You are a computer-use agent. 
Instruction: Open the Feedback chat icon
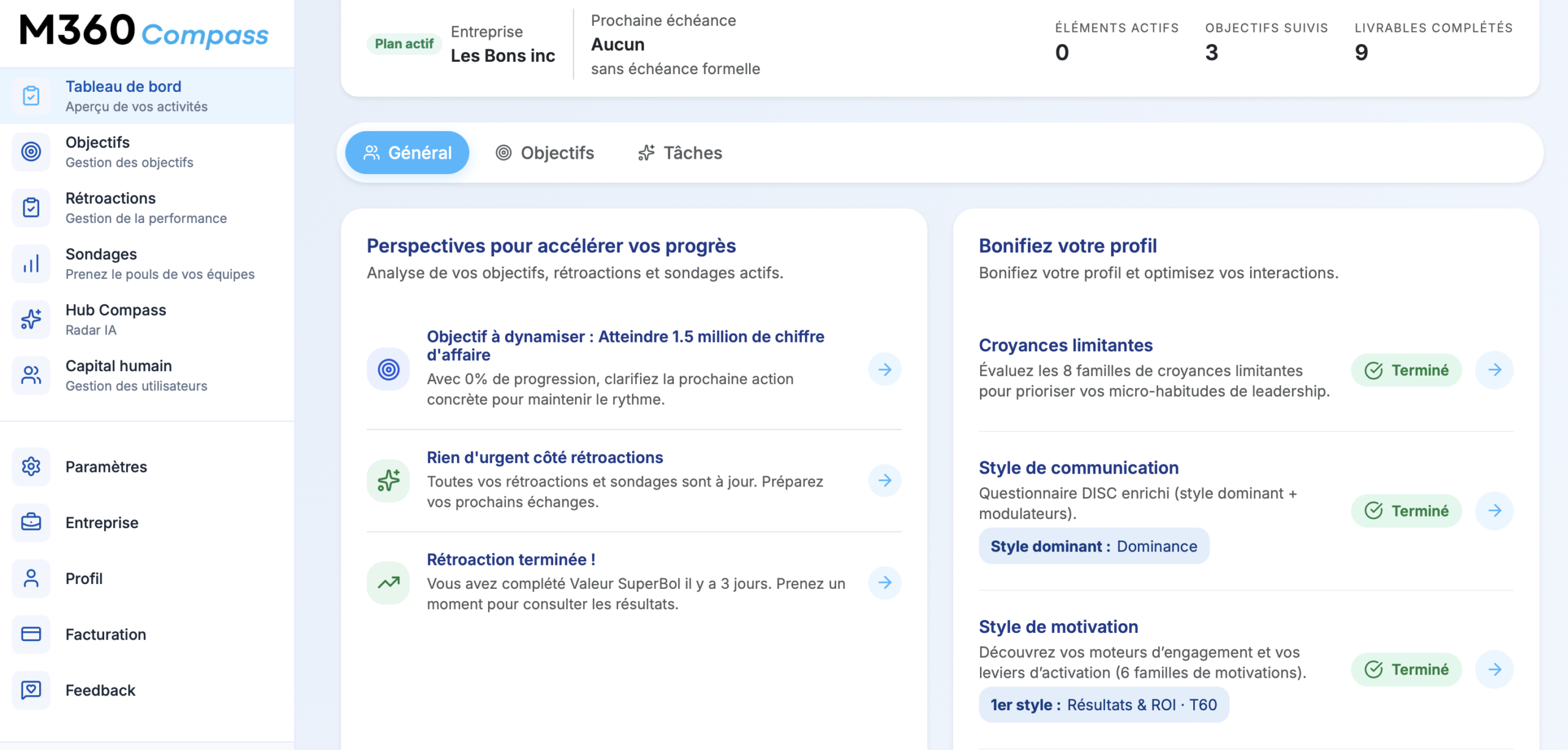[31, 691]
